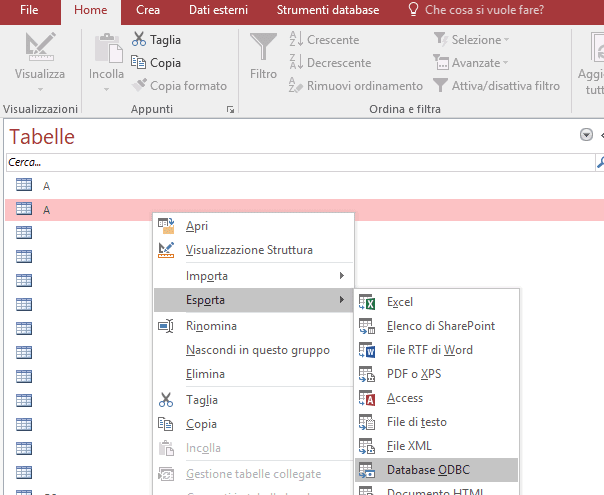Open the Avanzate filter dropdown

coord(471,62)
